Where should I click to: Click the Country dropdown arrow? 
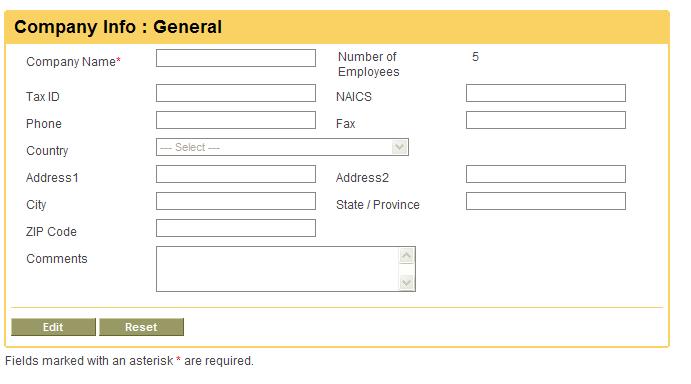pyautogui.click(x=399, y=147)
